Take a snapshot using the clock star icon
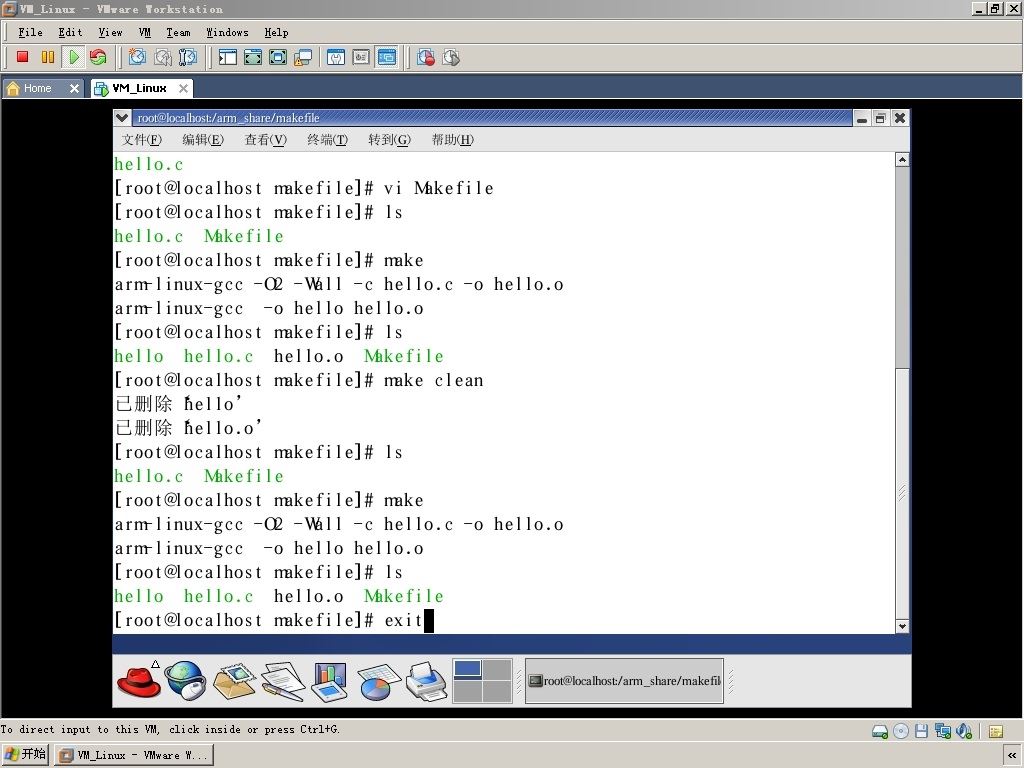This screenshot has width=1024, height=768. pyautogui.click(x=137, y=57)
